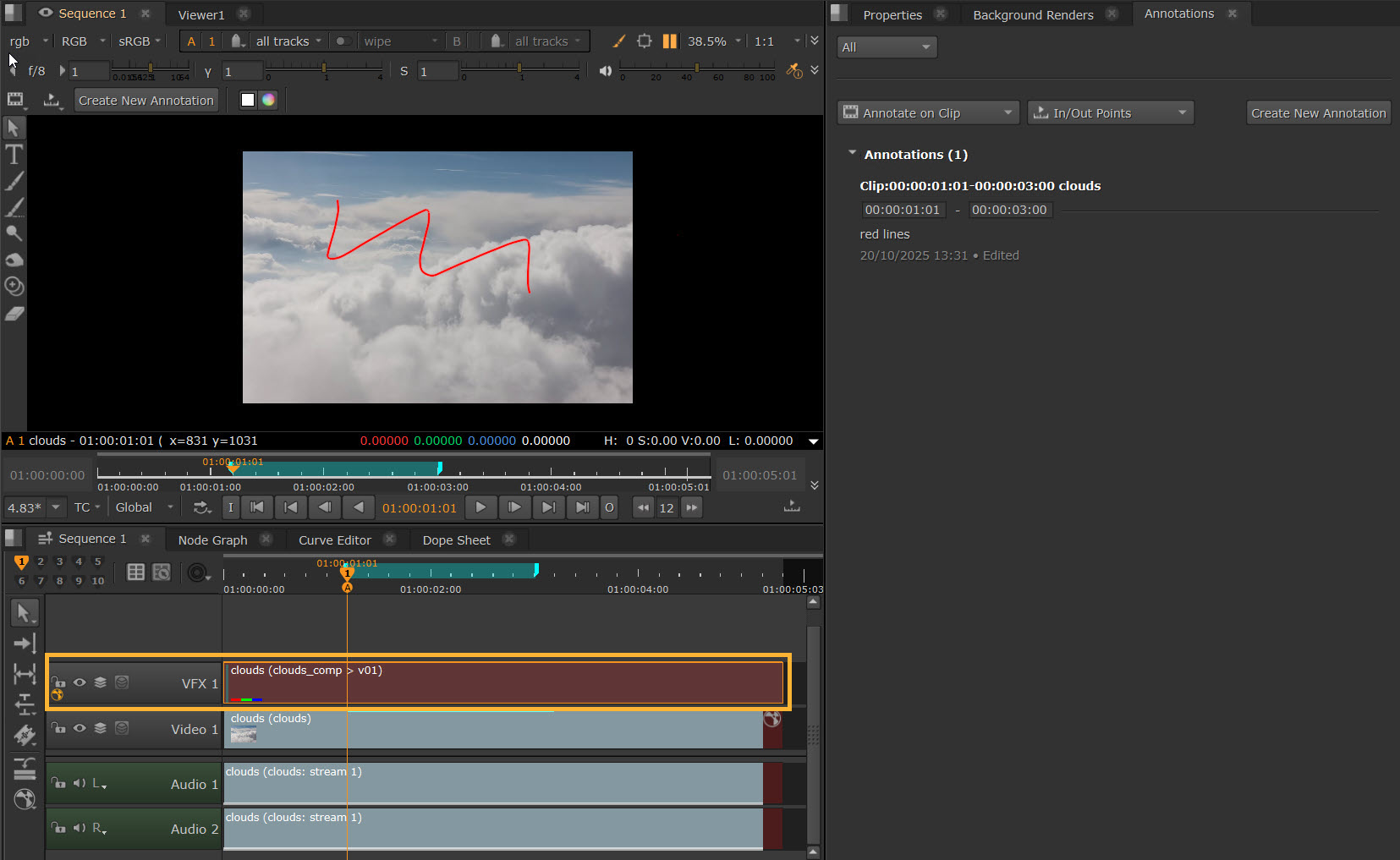The image size is (1400, 860).
Task: Open the In/Out Points dropdown
Action: pos(1110,113)
